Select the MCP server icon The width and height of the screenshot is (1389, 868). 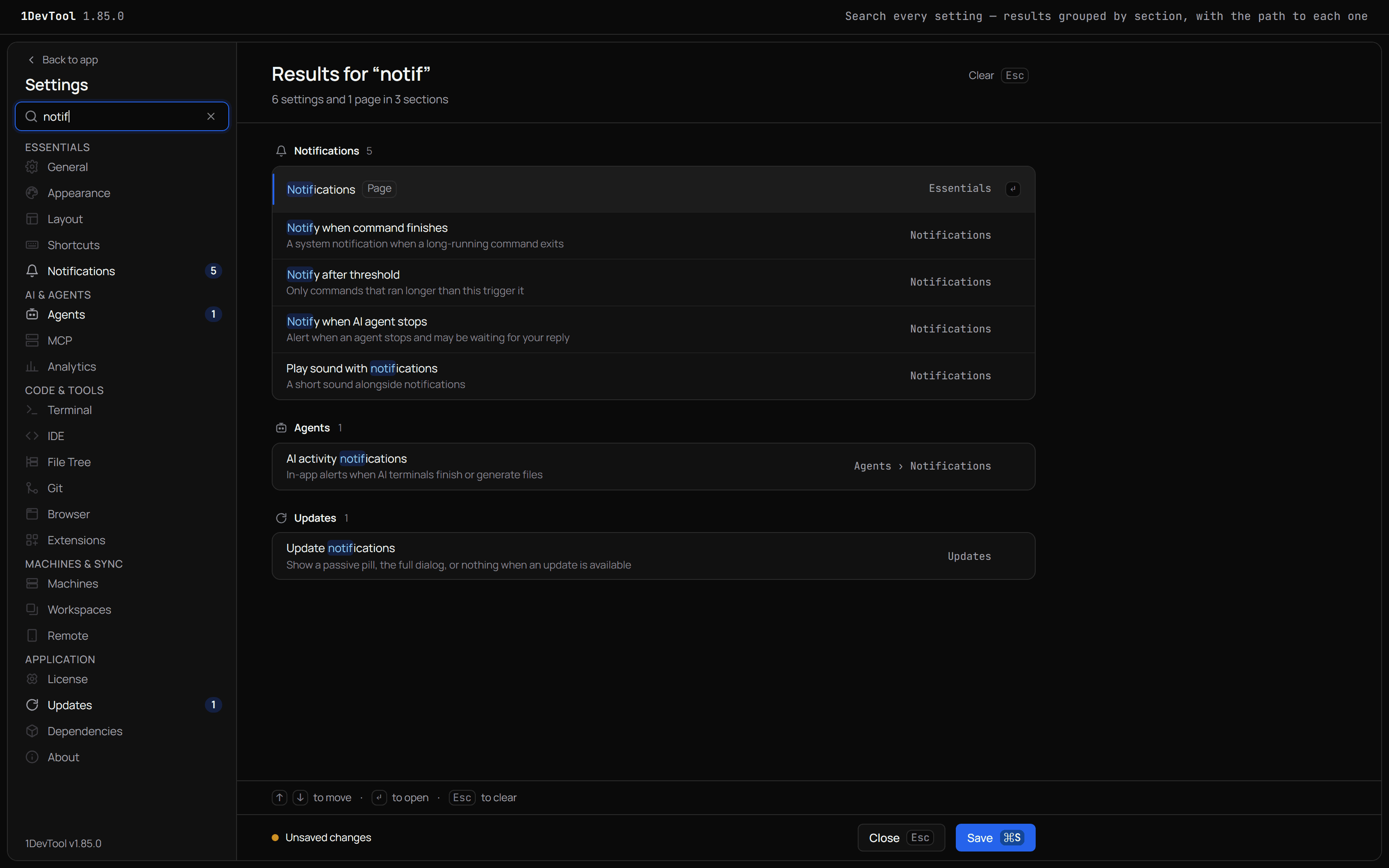tap(32, 340)
